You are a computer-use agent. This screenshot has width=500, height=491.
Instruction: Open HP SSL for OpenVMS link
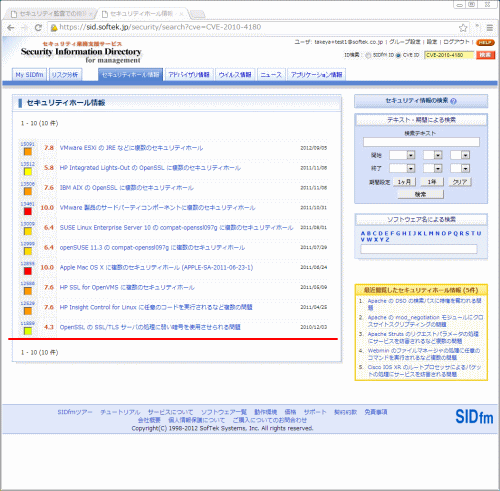click(127, 287)
